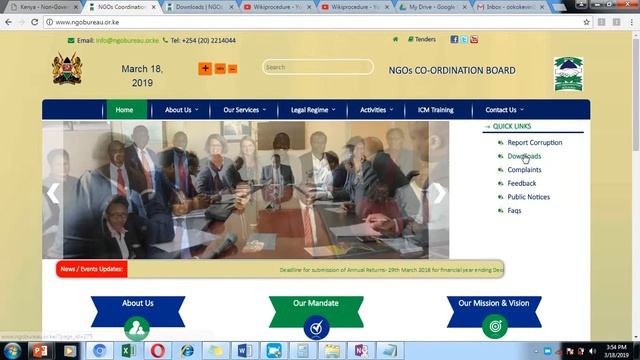Screen dimensions: 640x360
Task: Bookmark page using the star icon
Action: [587, 22]
